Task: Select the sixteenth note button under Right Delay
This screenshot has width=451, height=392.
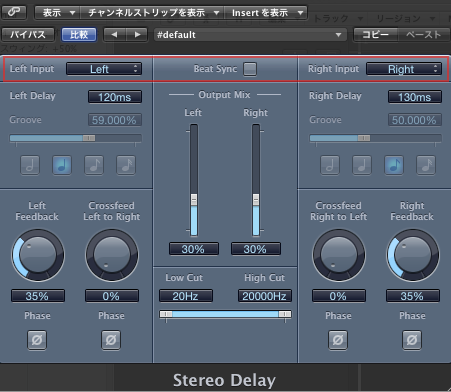Action: tap(426, 165)
